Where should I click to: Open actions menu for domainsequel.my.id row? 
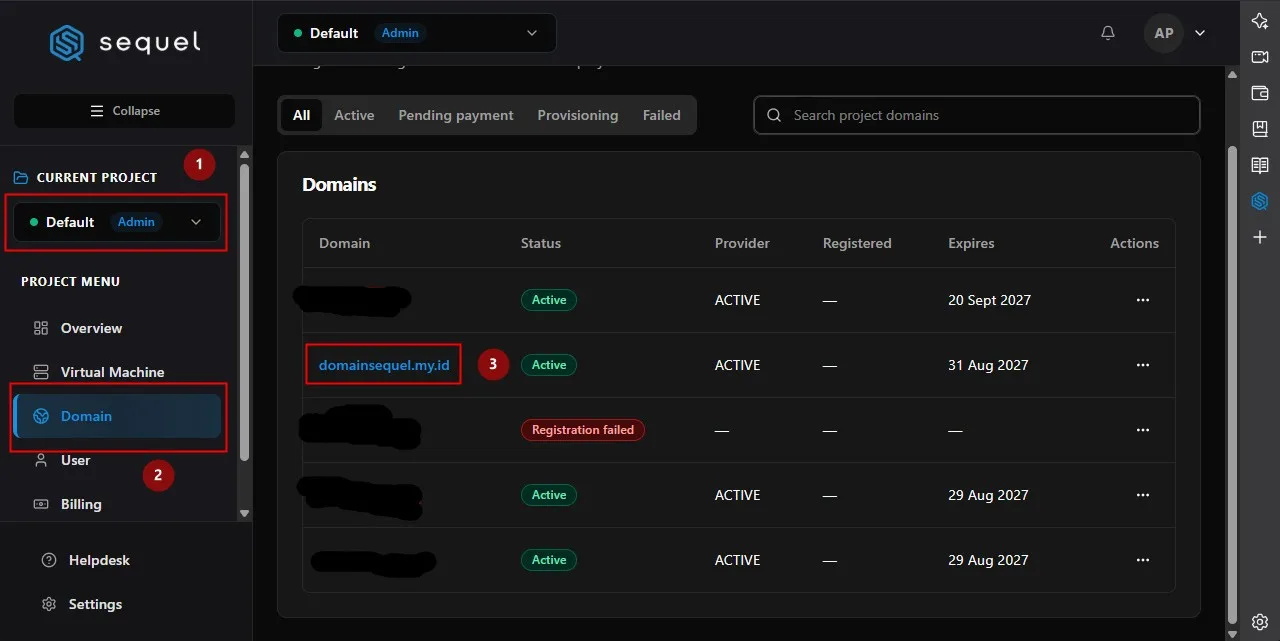pyautogui.click(x=1143, y=365)
